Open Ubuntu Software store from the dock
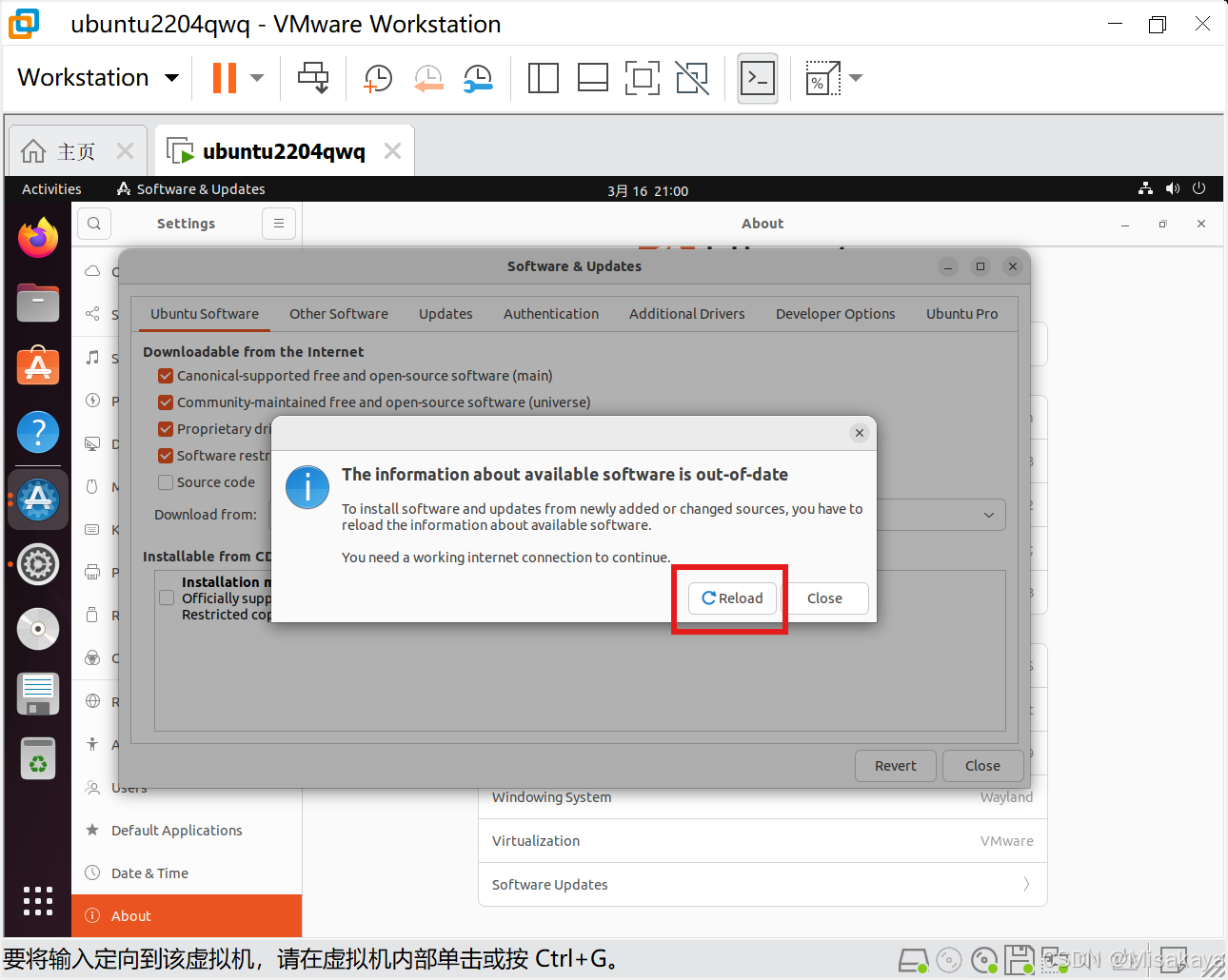Screen dimensions: 1228x980 [x=38, y=367]
